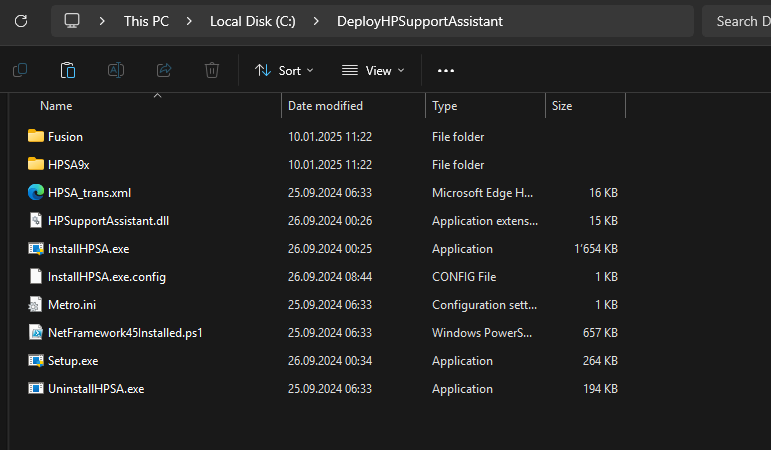Click the date 26.09.2024 08:44
This screenshot has height=450, width=771.
(330, 277)
